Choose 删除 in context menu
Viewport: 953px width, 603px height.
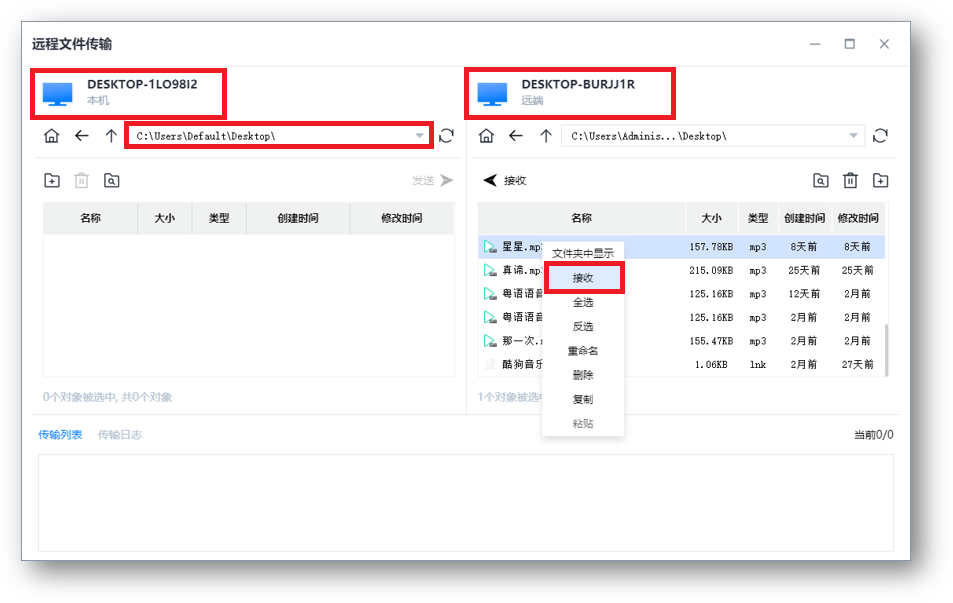(583, 375)
